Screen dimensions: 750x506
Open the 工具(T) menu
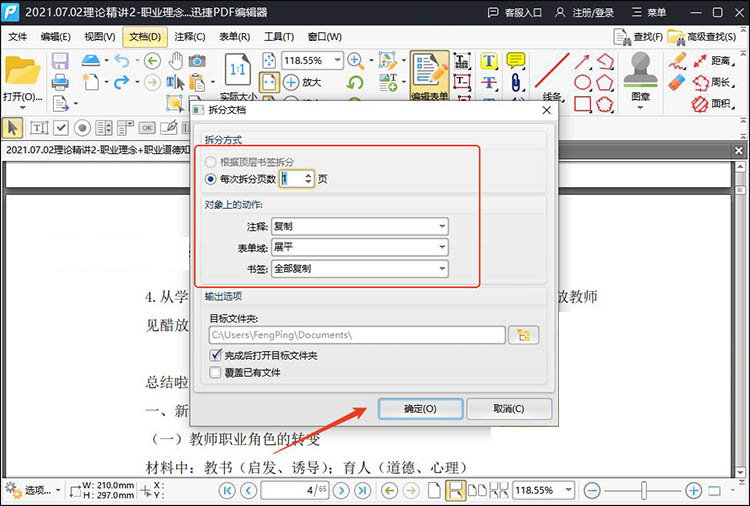point(279,37)
